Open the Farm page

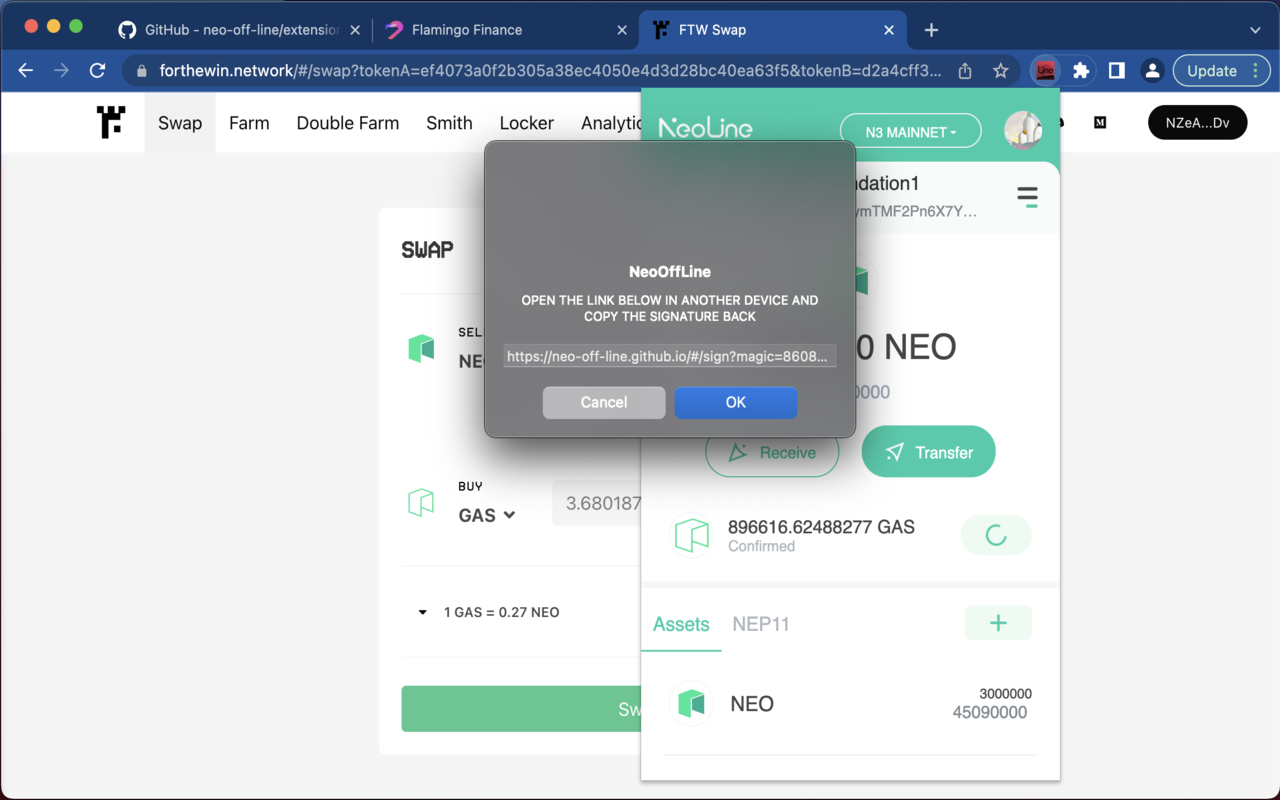point(249,123)
